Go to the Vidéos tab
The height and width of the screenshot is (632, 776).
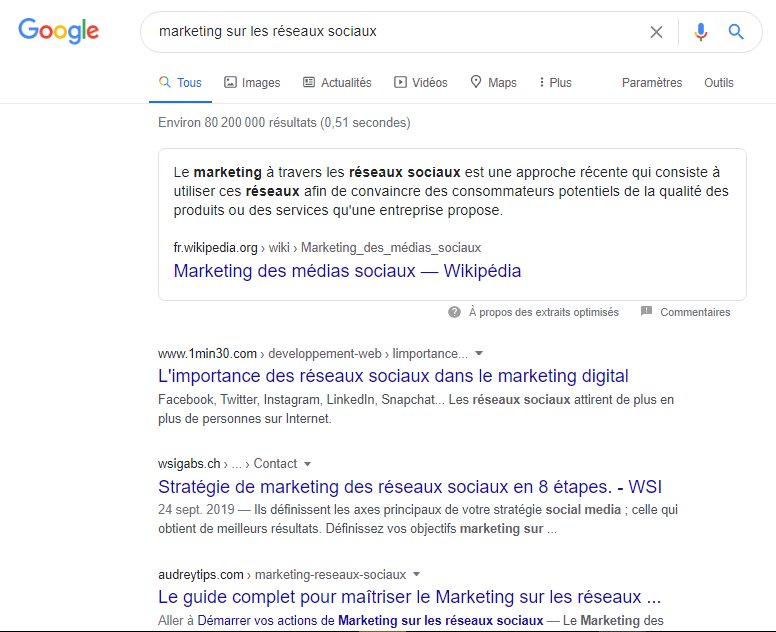point(421,83)
